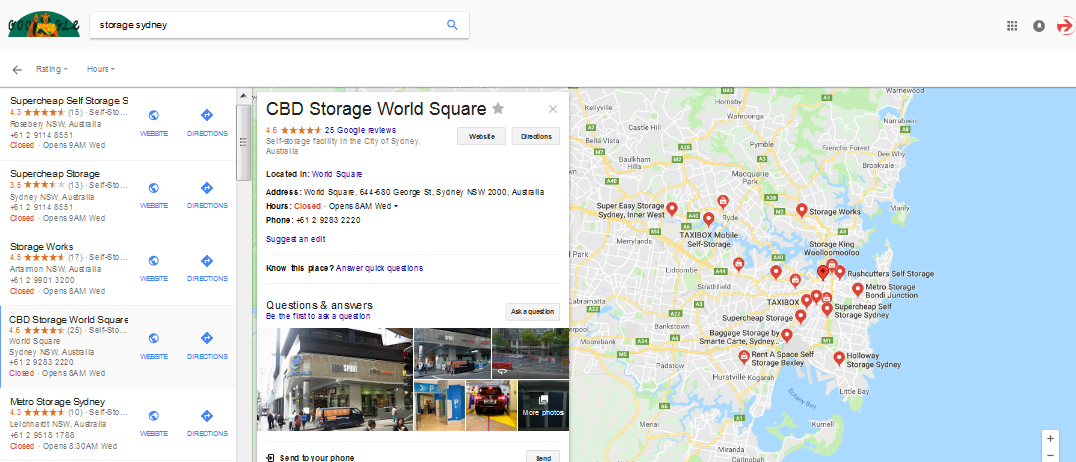Get directions to Supercheap Storage in Sydney NSW
This screenshot has height=462, width=1076.
(x=207, y=195)
